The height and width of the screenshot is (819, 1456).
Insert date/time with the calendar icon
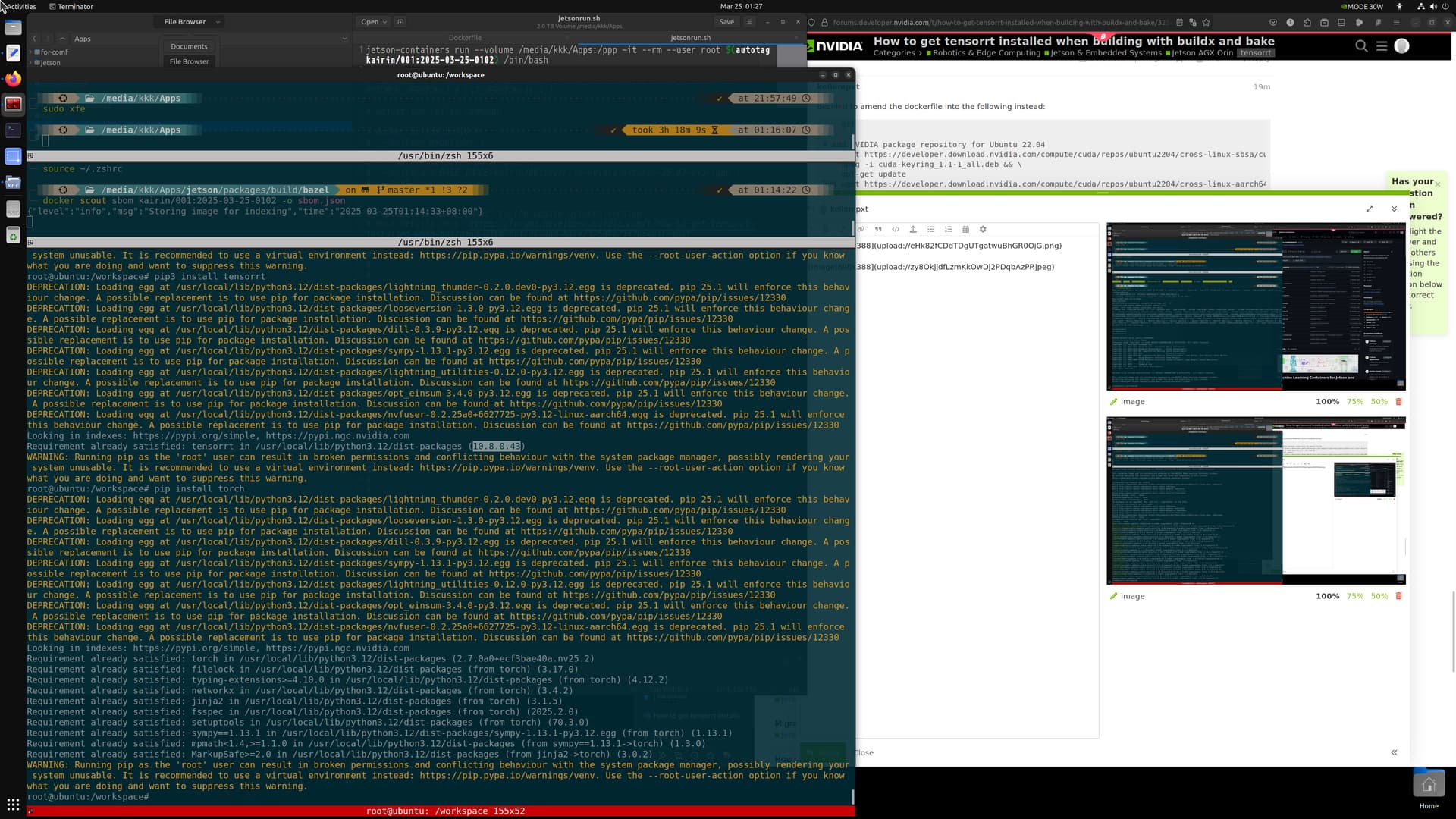pos(965,229)
